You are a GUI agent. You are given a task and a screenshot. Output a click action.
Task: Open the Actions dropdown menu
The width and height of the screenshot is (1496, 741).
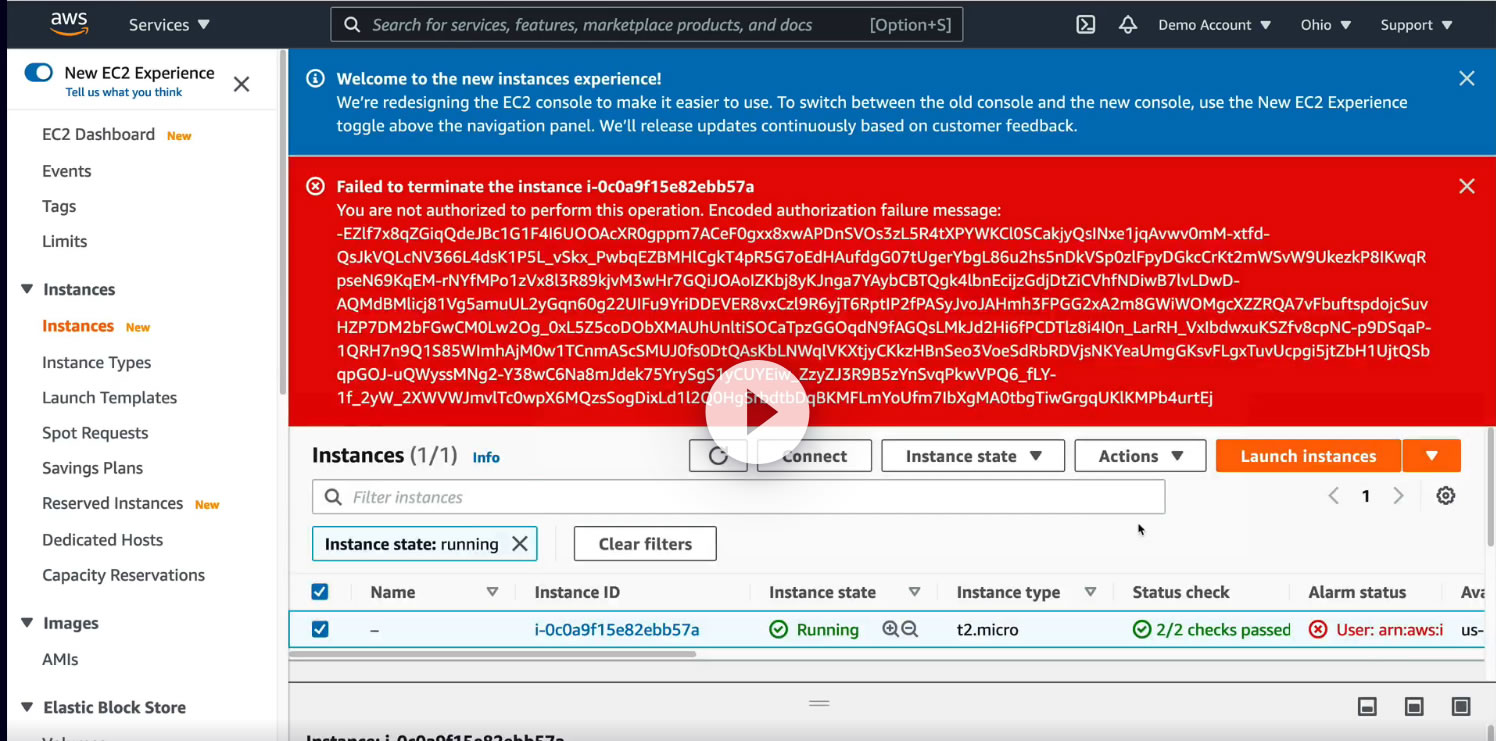tap(1140, 456)
